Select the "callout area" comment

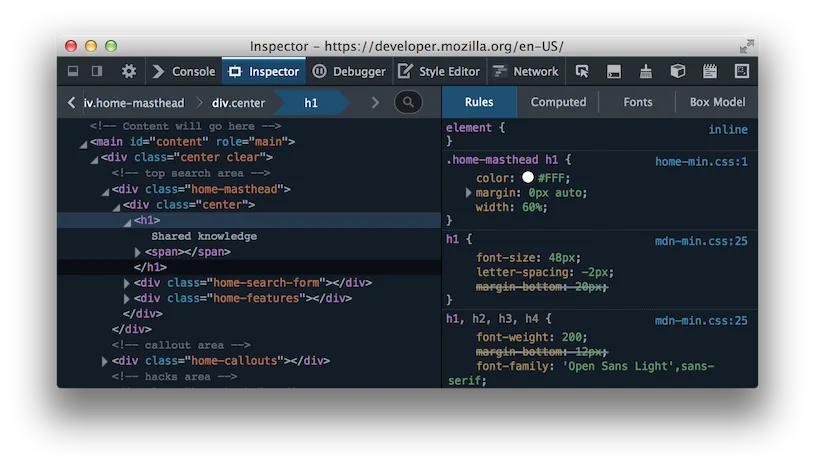coord(181,345)
